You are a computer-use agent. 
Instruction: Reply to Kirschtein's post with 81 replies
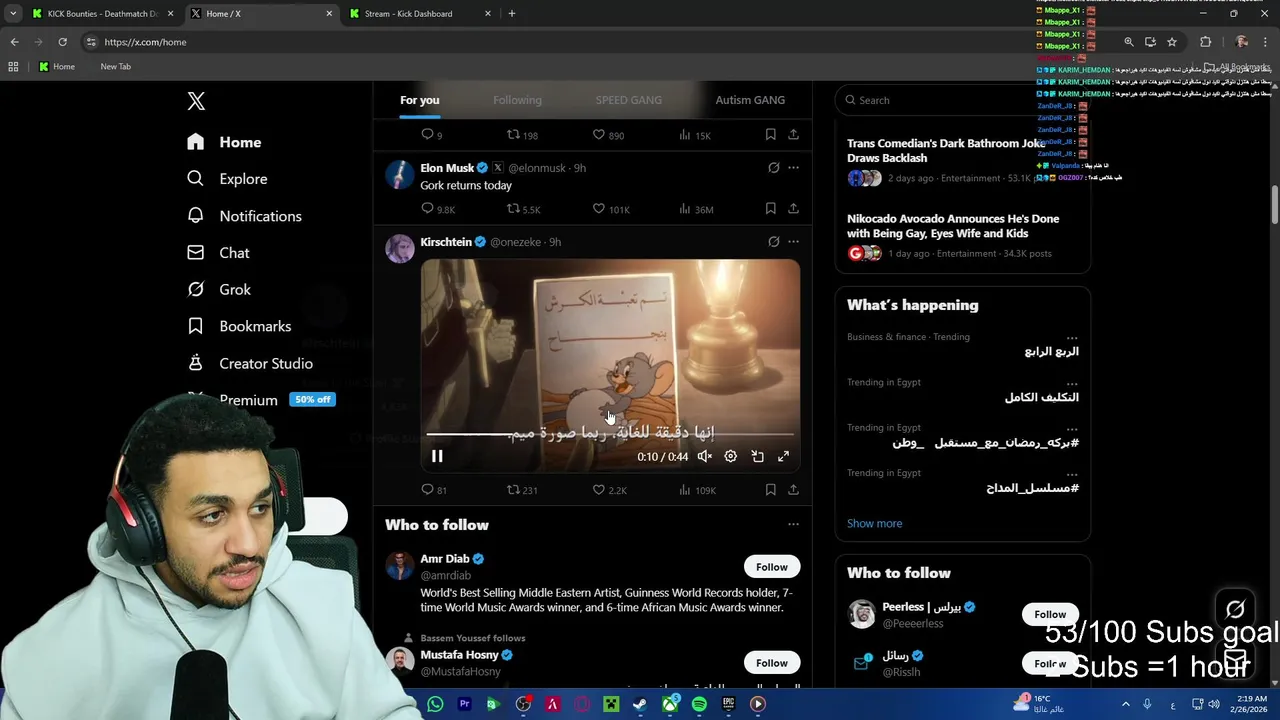click(x=434, y=490)
